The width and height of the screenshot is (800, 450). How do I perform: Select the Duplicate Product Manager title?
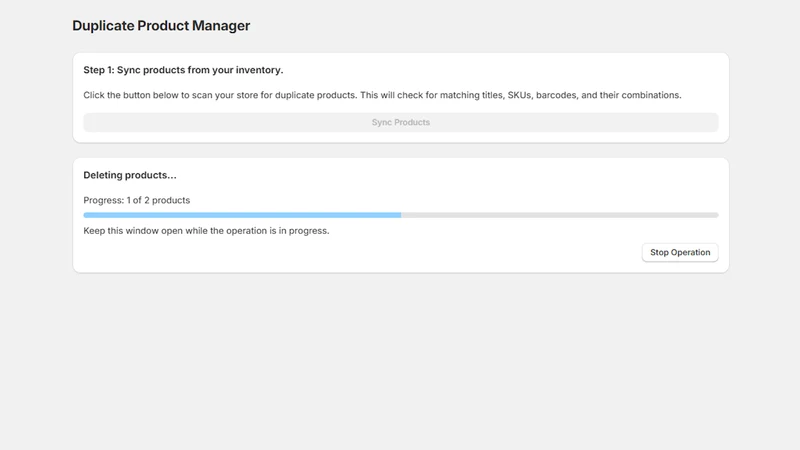tap(161, 26)
